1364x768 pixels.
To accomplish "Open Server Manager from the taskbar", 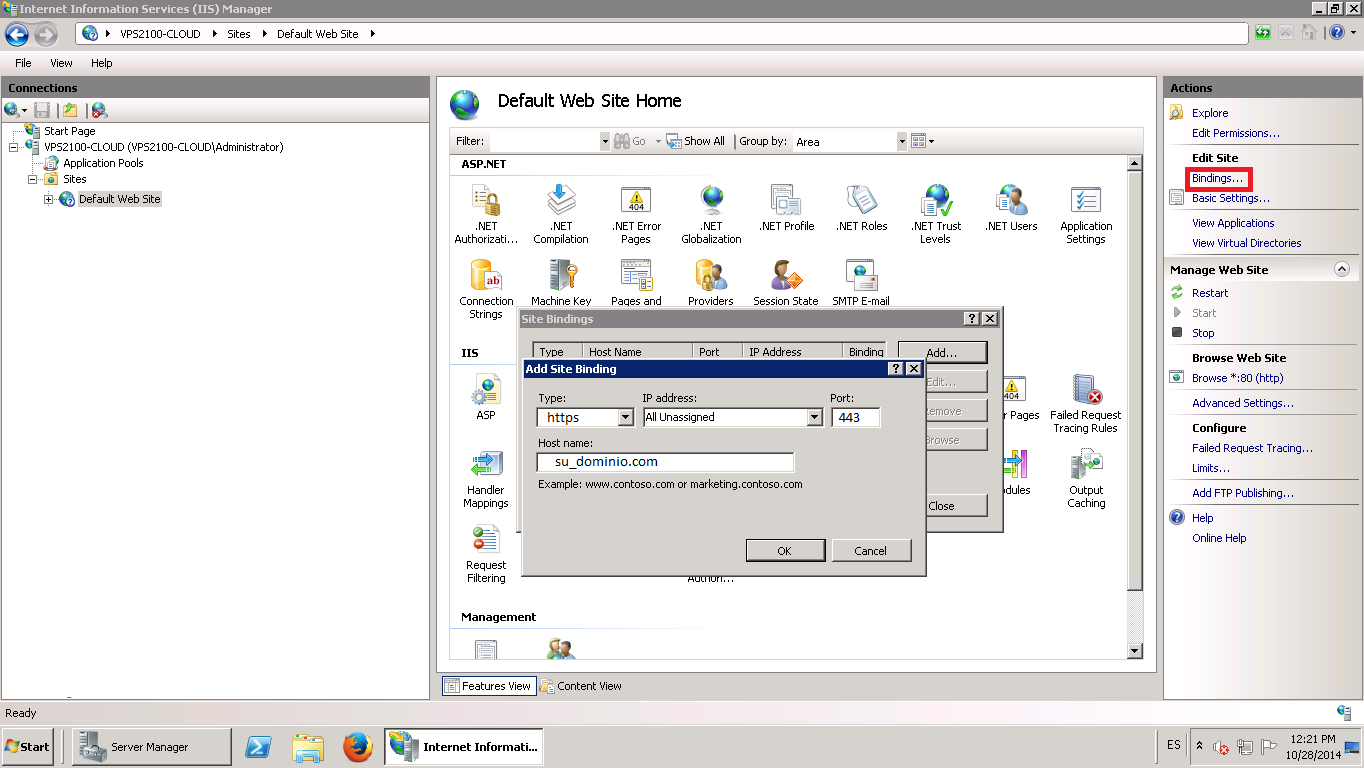I will (151, 746).
